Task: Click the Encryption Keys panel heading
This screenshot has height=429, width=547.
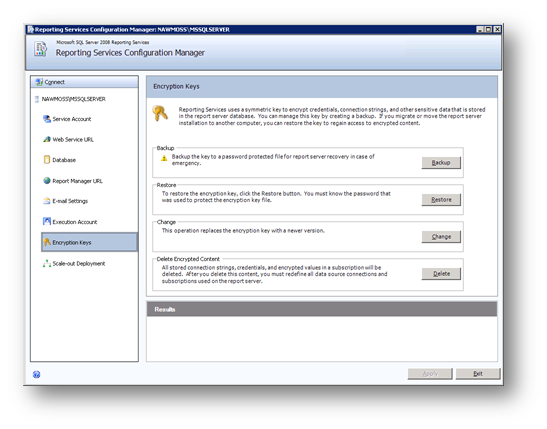Action: pos(177,86)
